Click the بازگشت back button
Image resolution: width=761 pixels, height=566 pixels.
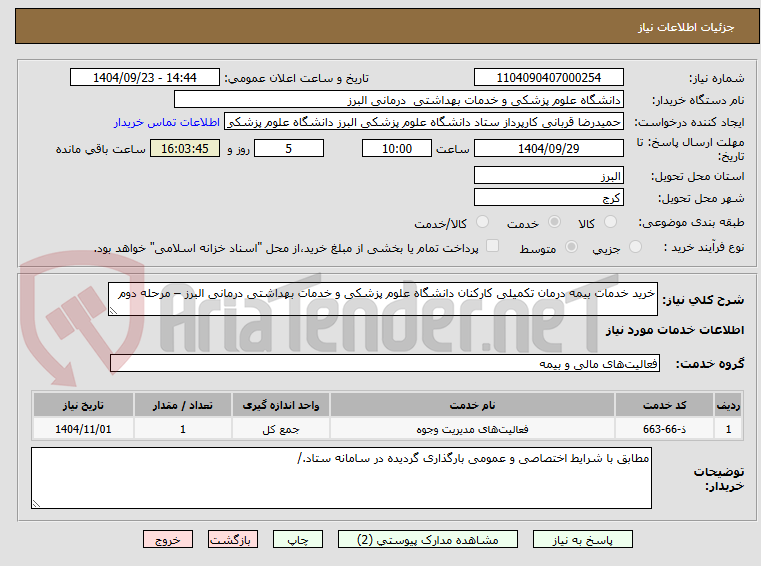click(x=232, y=539)
